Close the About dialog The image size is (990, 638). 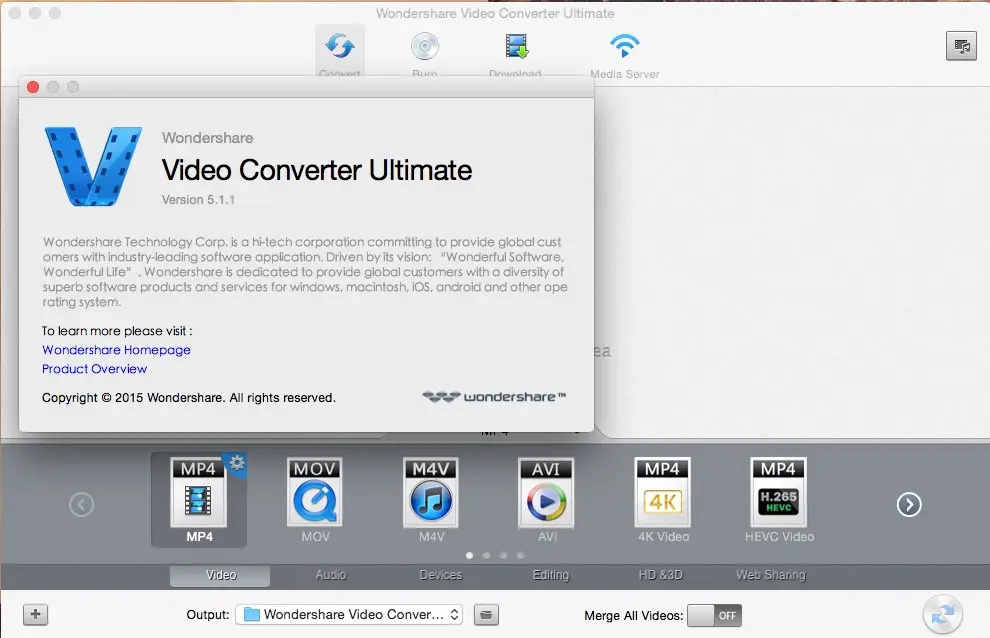coord(33,87)
